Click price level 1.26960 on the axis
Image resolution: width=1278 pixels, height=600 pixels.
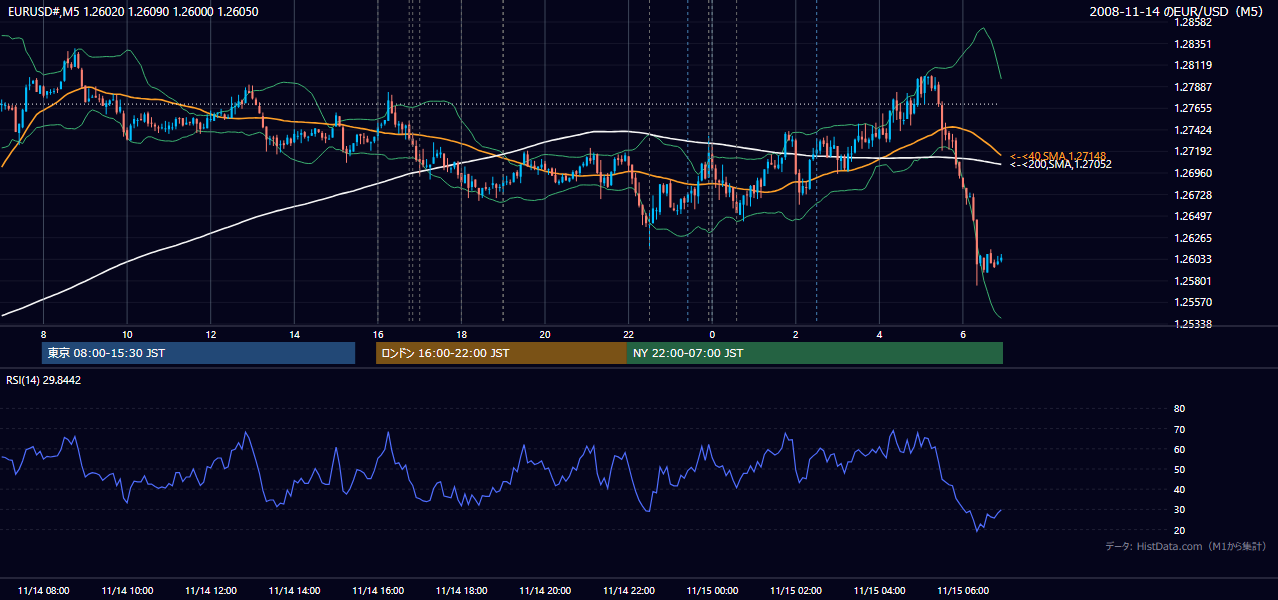click(x=1193, y=173)
